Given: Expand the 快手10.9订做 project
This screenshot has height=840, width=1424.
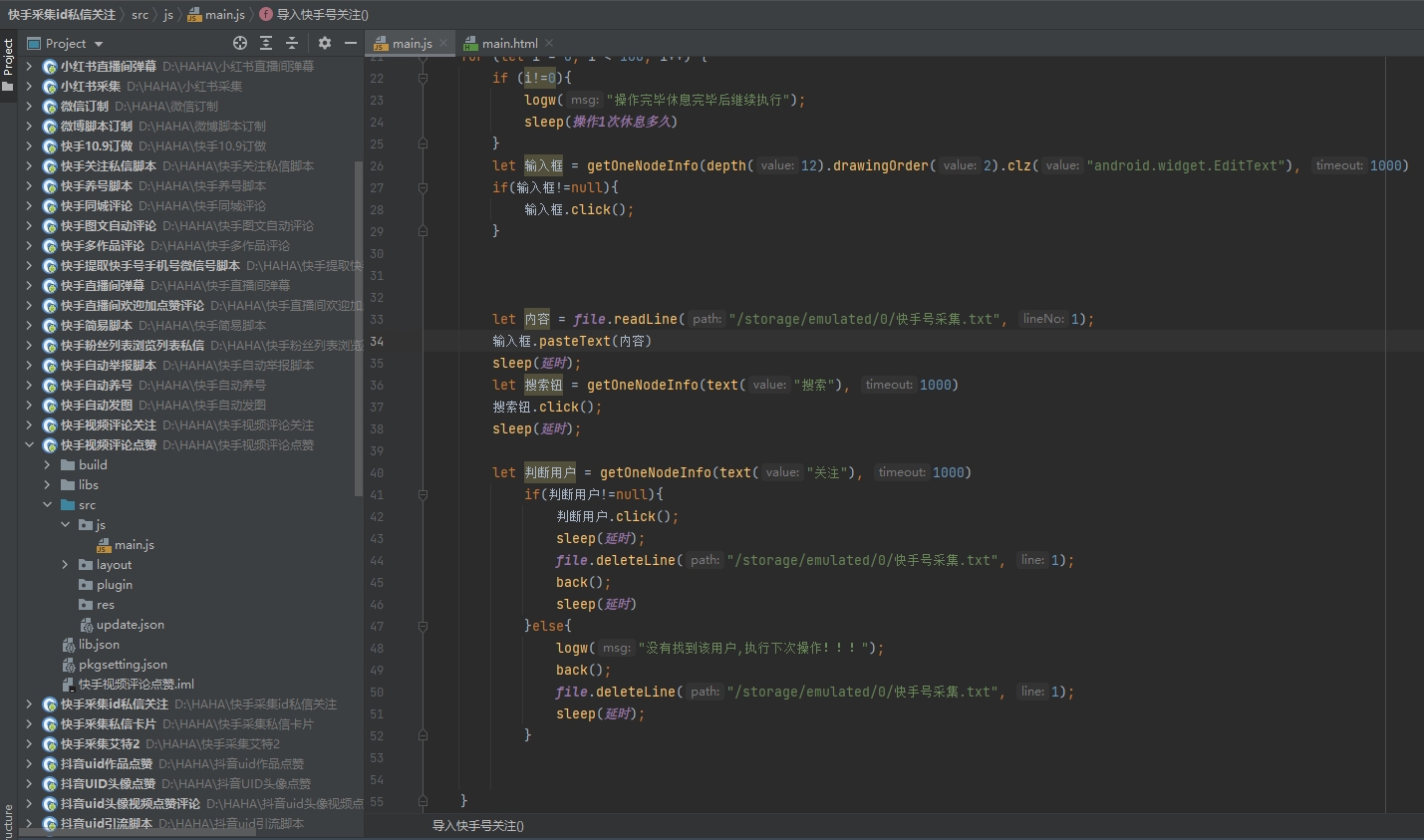Looking at the screenshot, I should coord(29,145).
